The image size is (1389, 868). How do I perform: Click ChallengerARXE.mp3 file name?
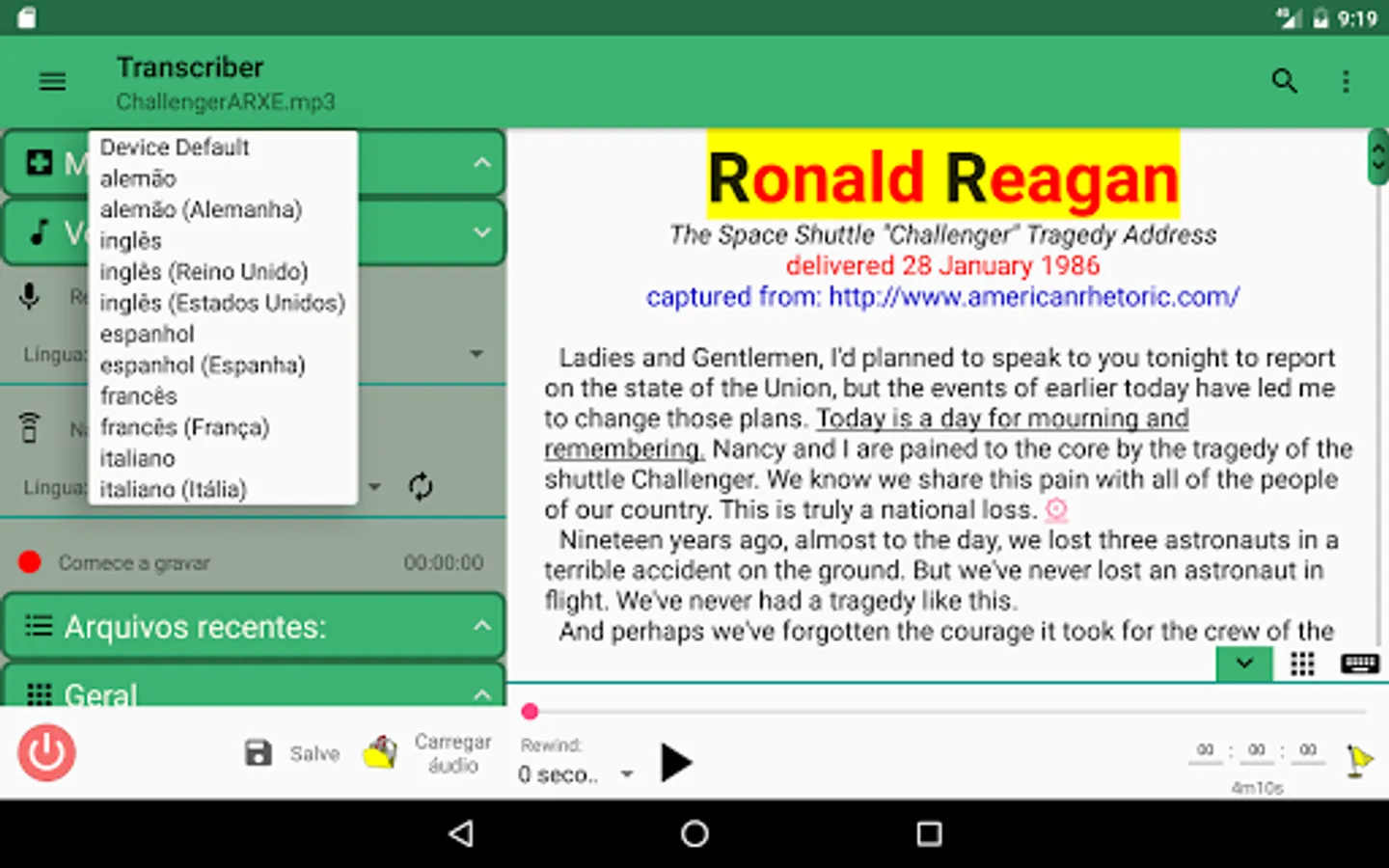click(x=226, y=101)
